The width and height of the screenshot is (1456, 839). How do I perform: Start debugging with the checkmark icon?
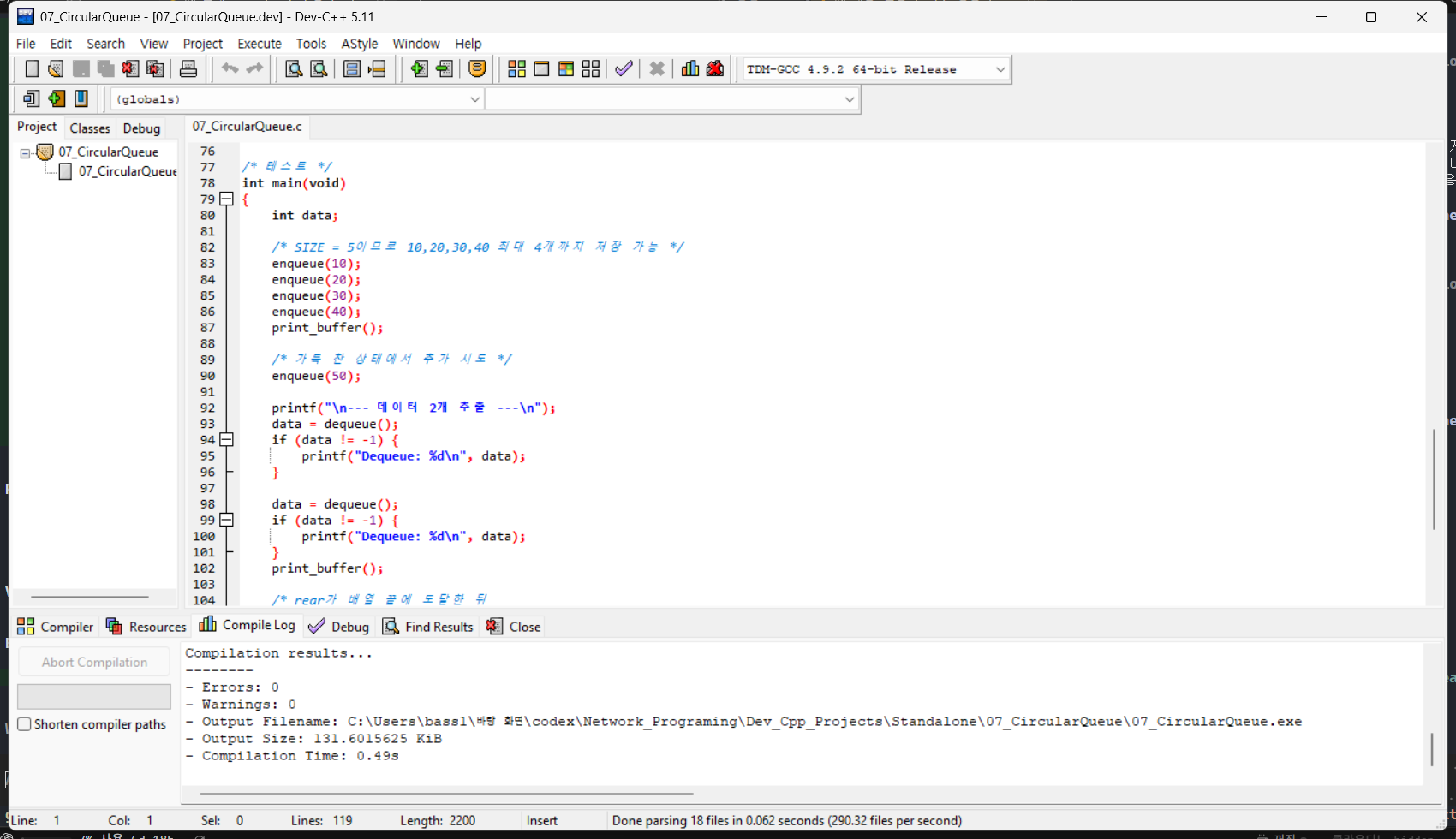[624, 69]
